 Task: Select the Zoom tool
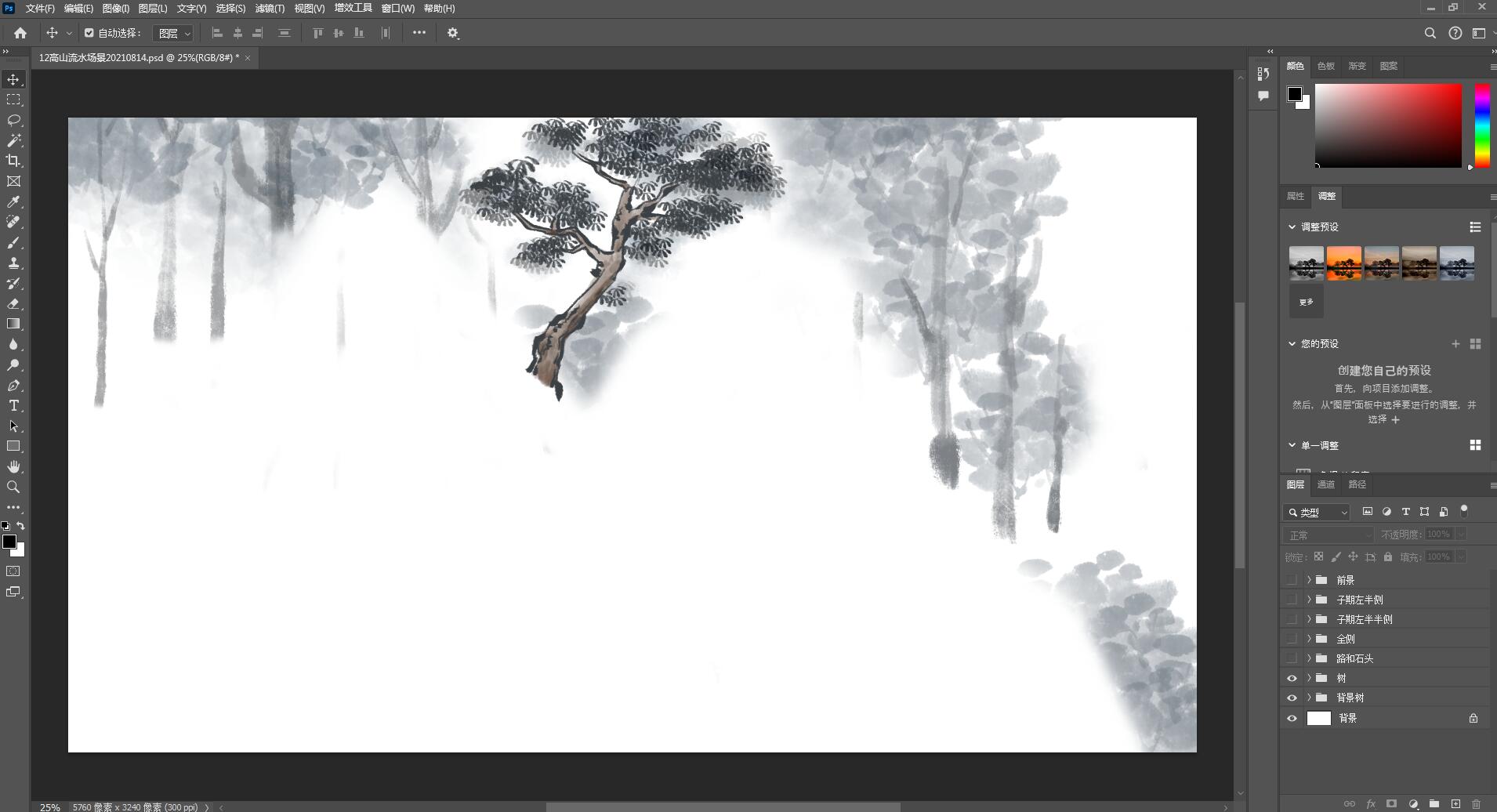coord(13,487)
